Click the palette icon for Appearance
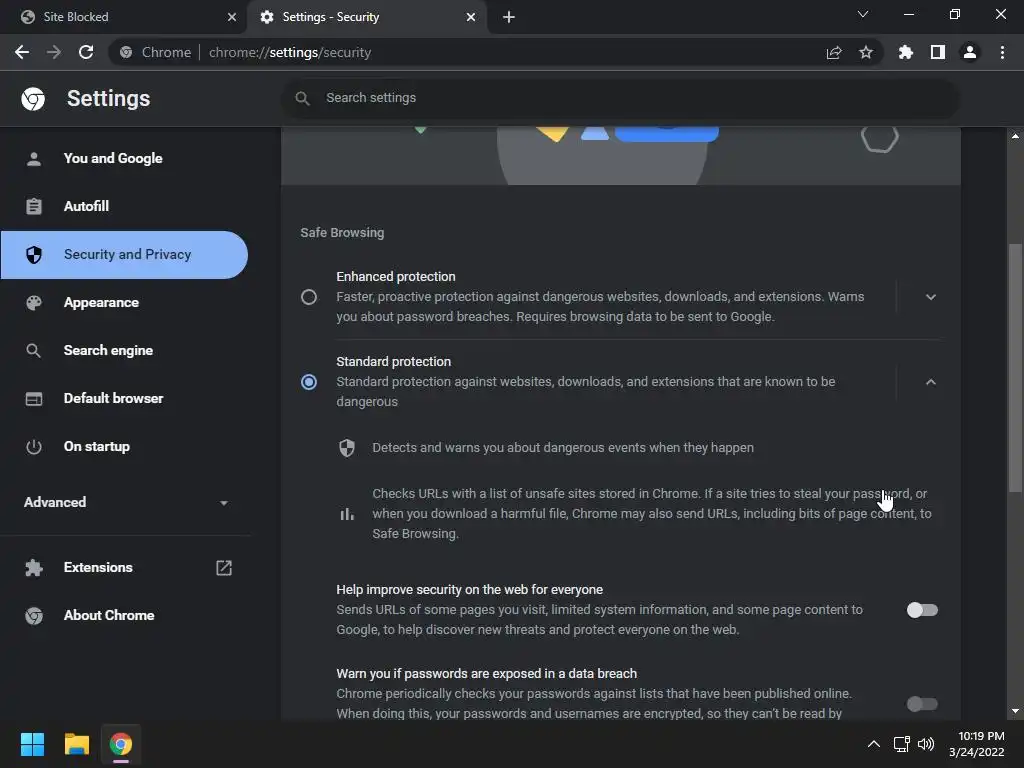This screenshot has height=768, width=1024. coord(34,302)
